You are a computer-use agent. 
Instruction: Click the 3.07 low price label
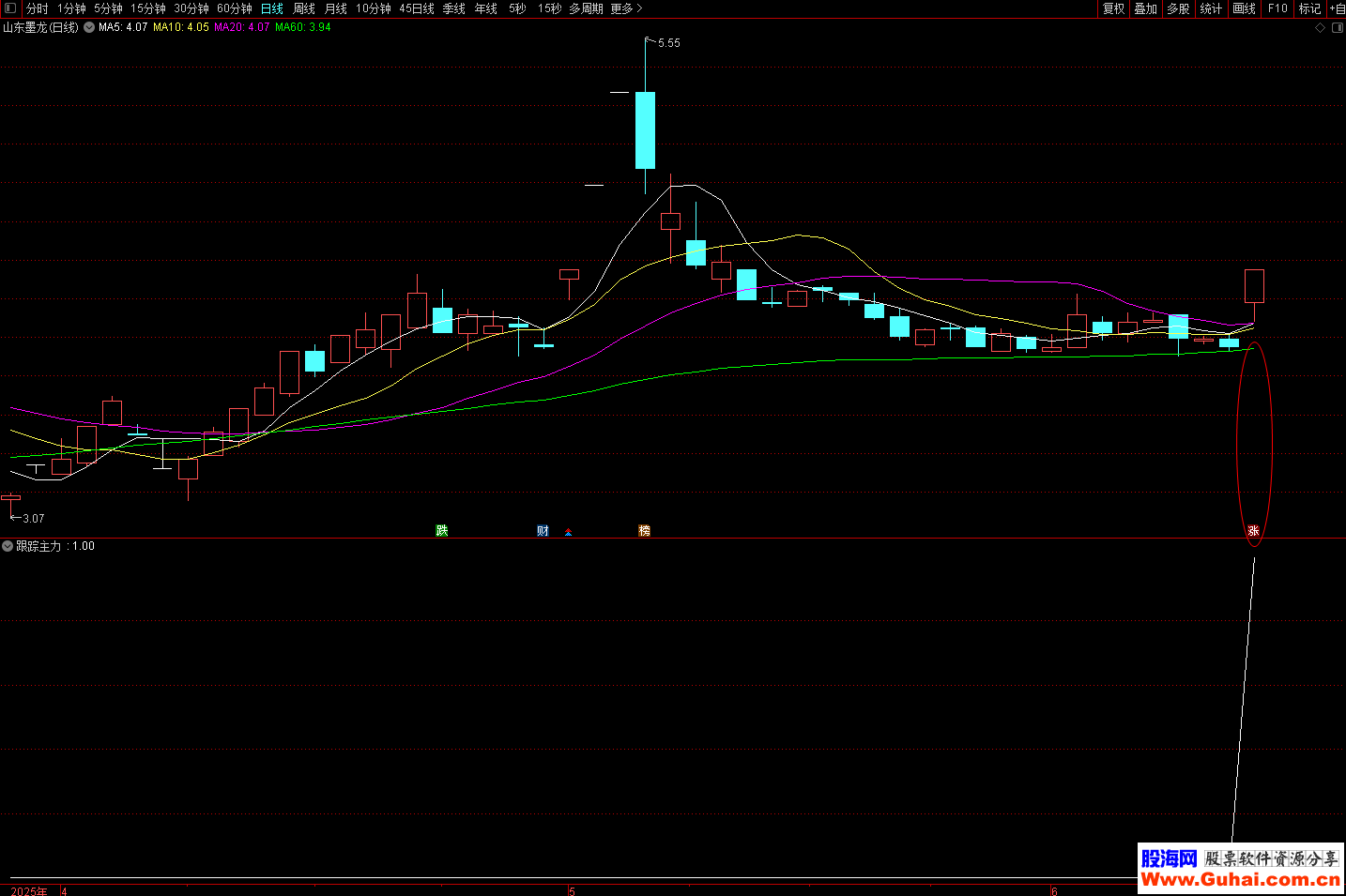[x=33, y=518]
